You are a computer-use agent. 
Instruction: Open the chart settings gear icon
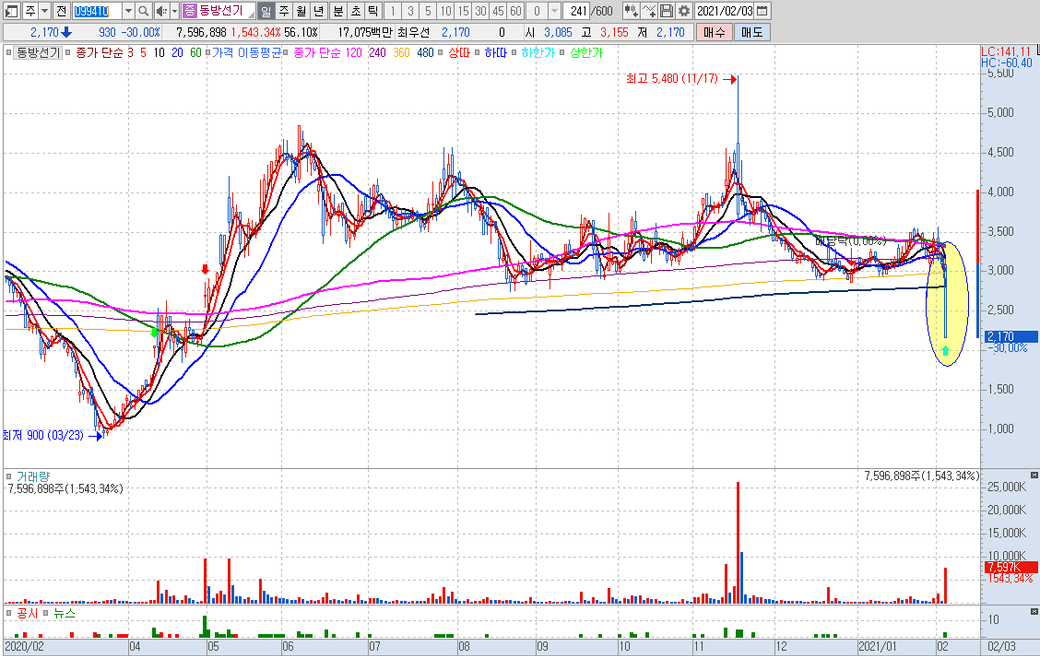point(684,11)
